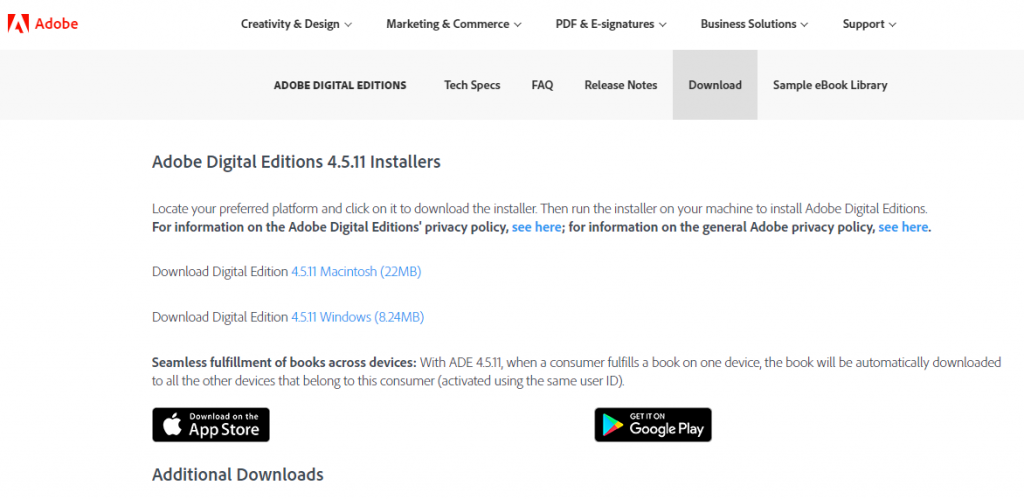Click the Adobe logo icon
Viewport: 1024px width, 499px height.
18,24
